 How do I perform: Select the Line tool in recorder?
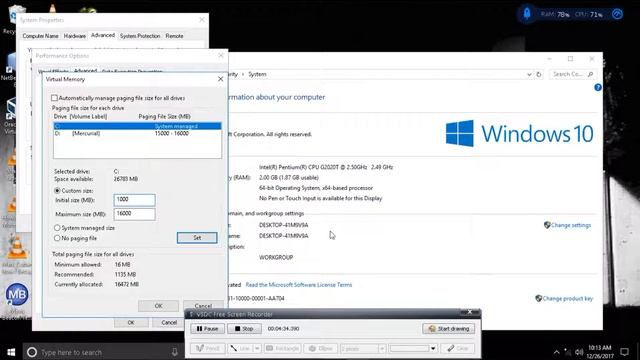(x=241, y=349)
